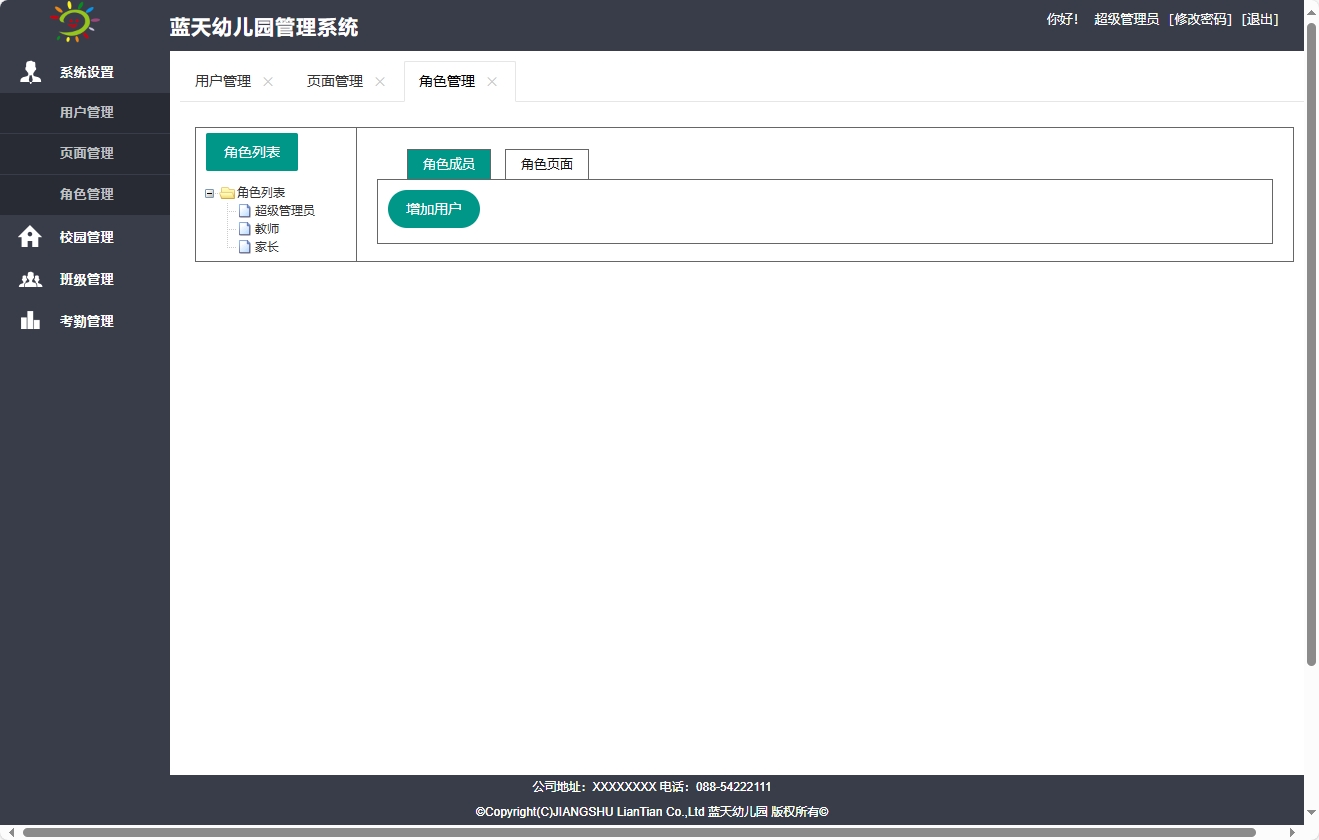Click 退出 to log out
Image resolution: width=1319 pixels, height=840 pixels.
pos(1260,19)
